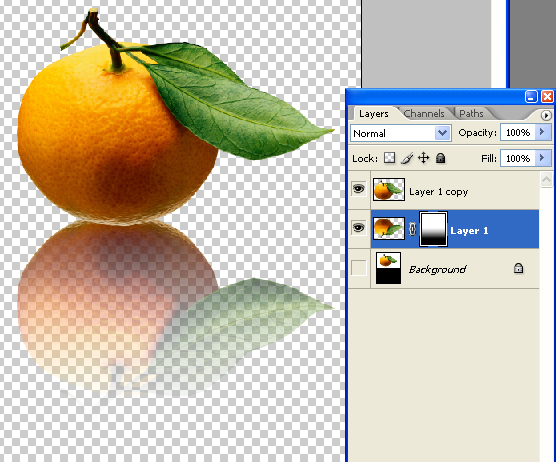Select the Layer 1 orange image thumbnail
The image size is (556, 462).
[x=389, y=228]
